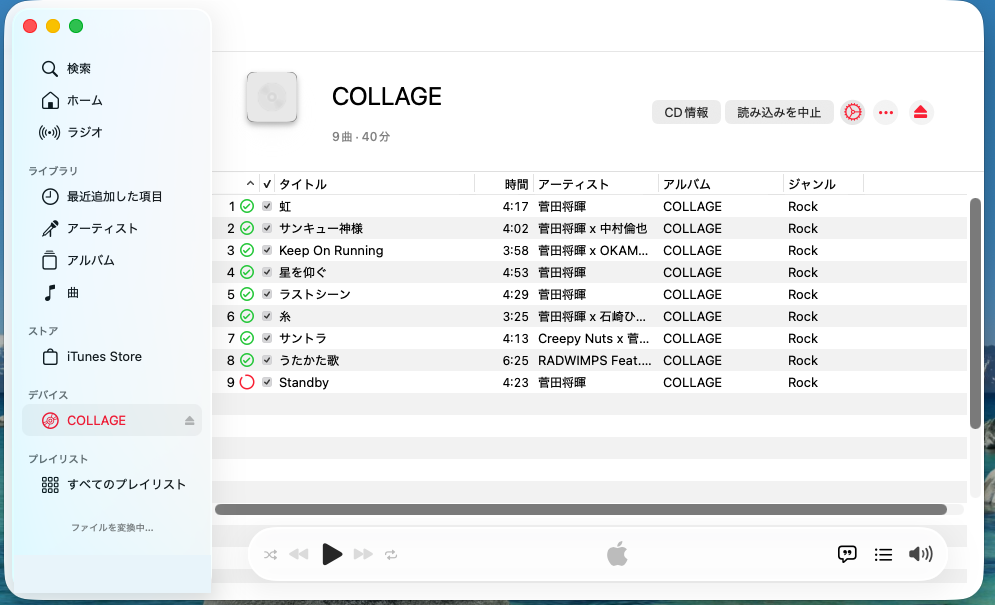
Task: Uncheck the checkbox for 虹
Action: coord(267,206)
